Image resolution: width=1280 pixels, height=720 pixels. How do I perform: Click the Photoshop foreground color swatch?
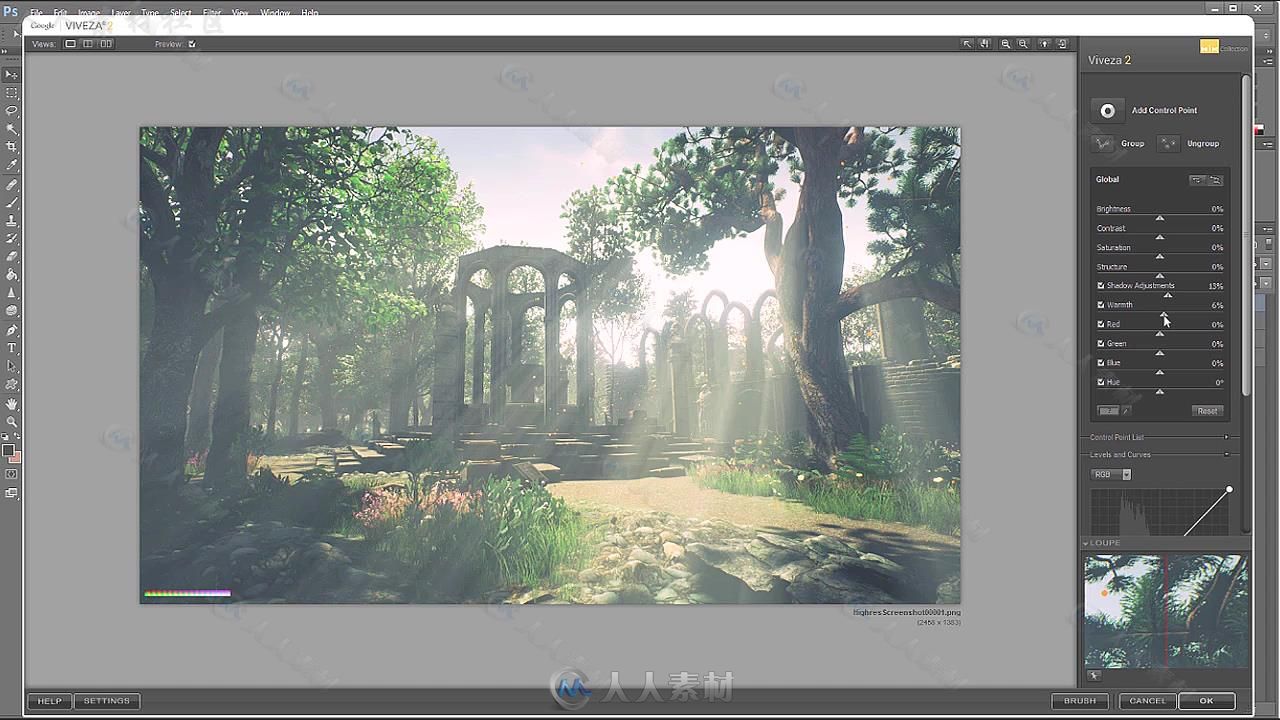[x=9, y=451]
